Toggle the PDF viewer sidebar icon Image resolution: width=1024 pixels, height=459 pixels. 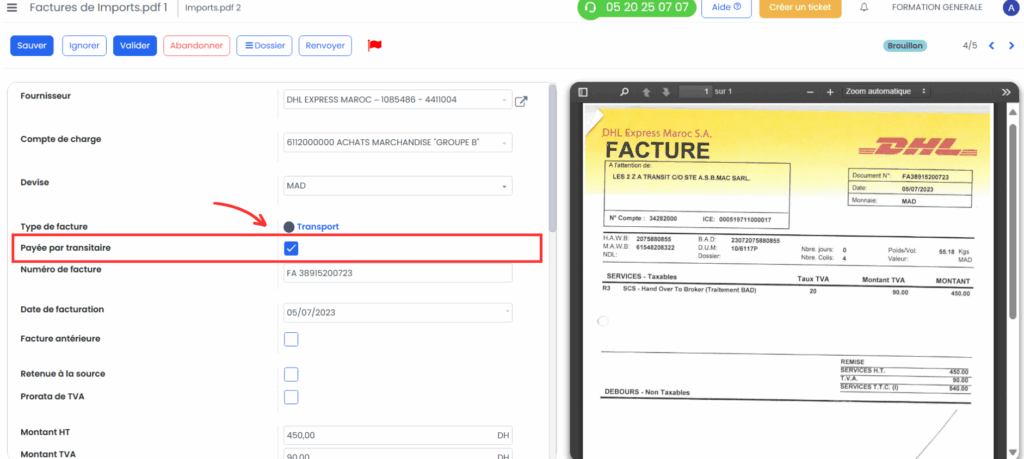(583, 92)
